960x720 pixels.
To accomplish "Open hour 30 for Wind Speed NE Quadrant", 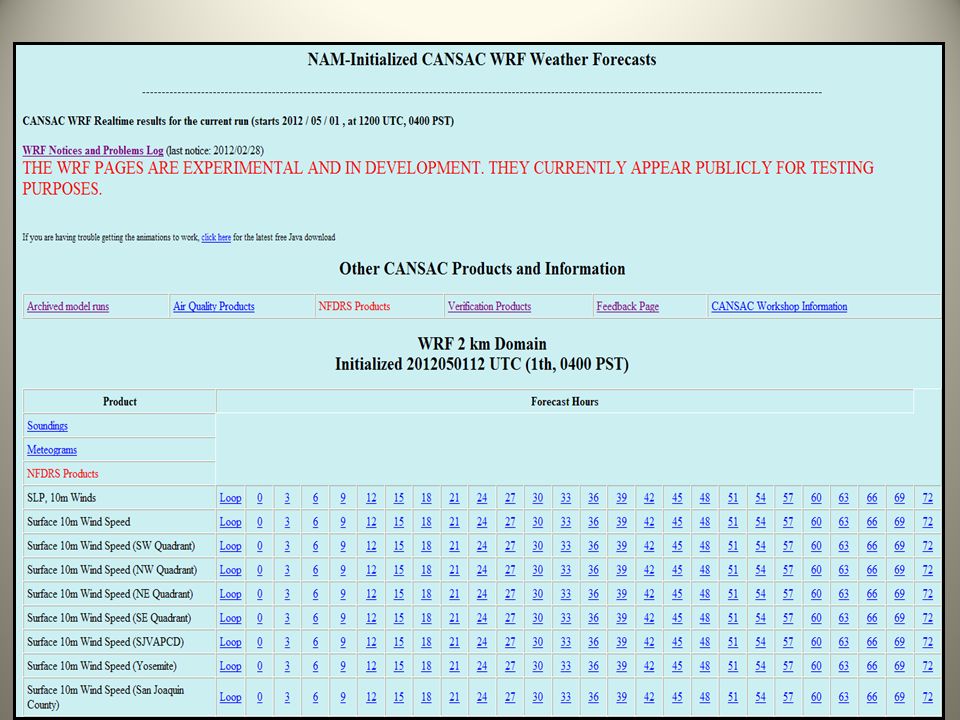I will point(538,594).
